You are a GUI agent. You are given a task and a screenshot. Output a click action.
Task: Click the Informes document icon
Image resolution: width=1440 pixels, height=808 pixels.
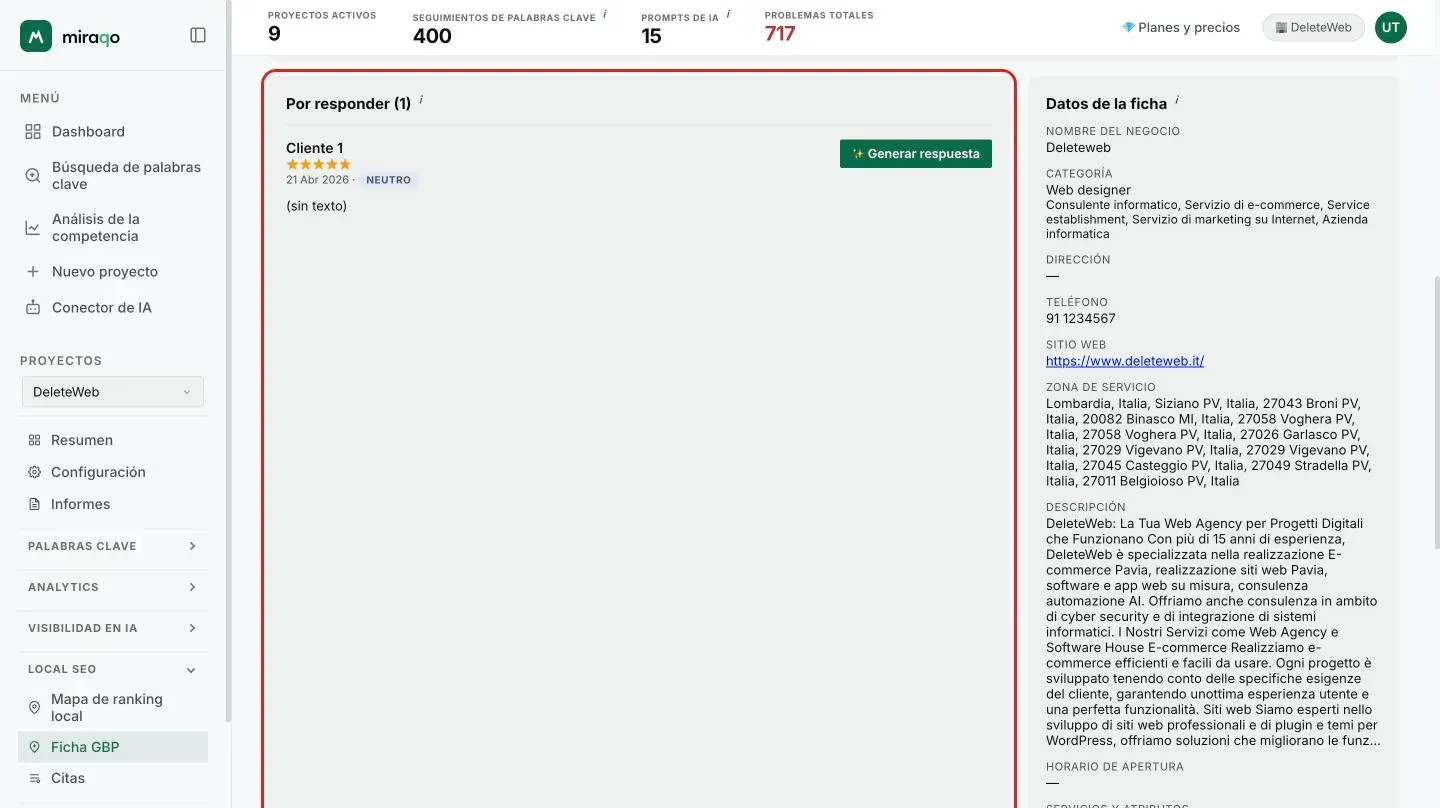35,504
